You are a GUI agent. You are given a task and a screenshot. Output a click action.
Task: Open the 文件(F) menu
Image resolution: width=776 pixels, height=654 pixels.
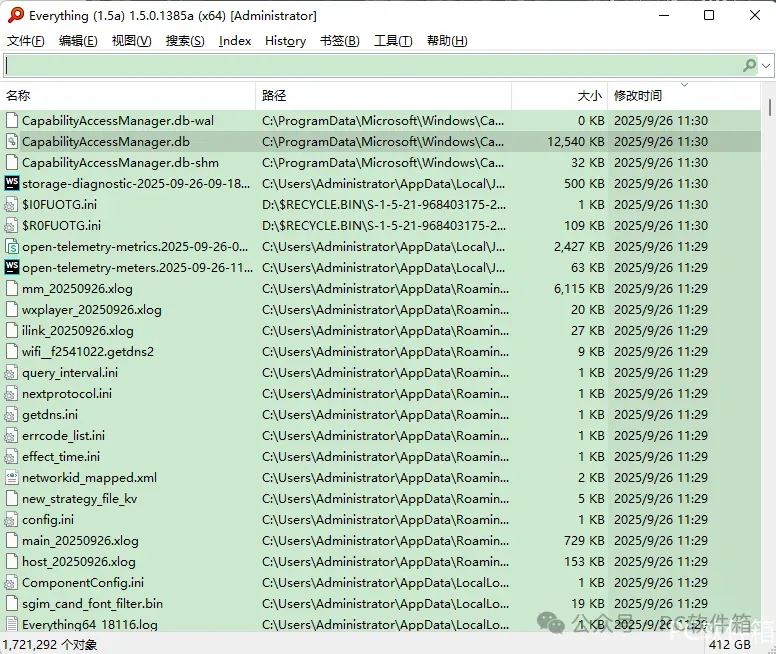tap(25, 41)
